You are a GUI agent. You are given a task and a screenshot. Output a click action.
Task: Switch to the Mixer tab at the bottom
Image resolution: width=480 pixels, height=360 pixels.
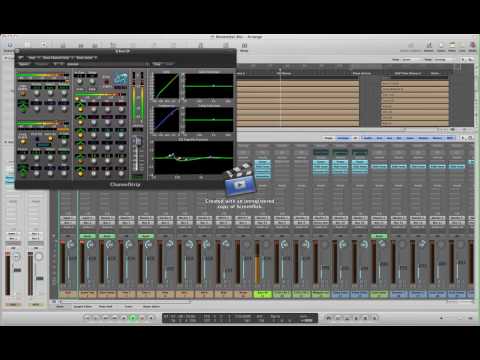[60, 306]
